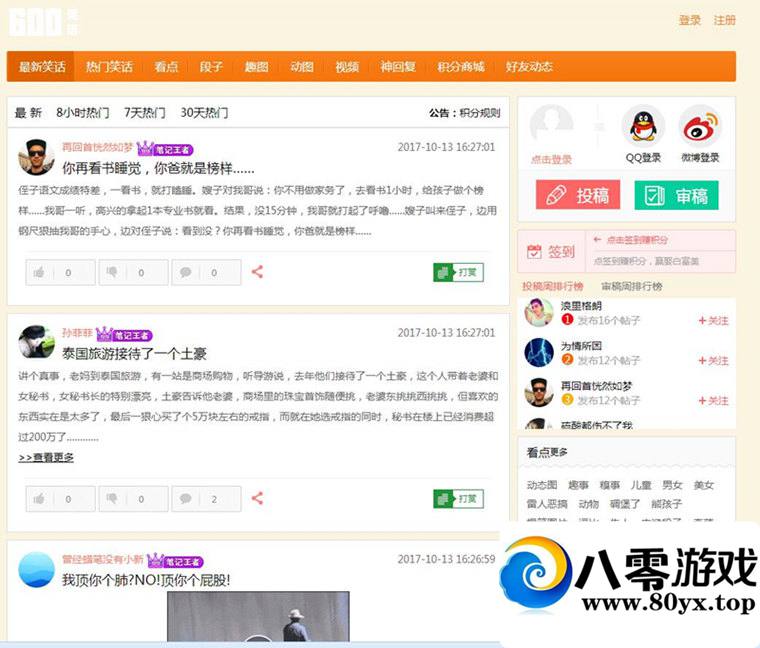Switch to 审稿周排行榜 ranking tab
This screenshot has height=648, width=760.
point(631,286)
